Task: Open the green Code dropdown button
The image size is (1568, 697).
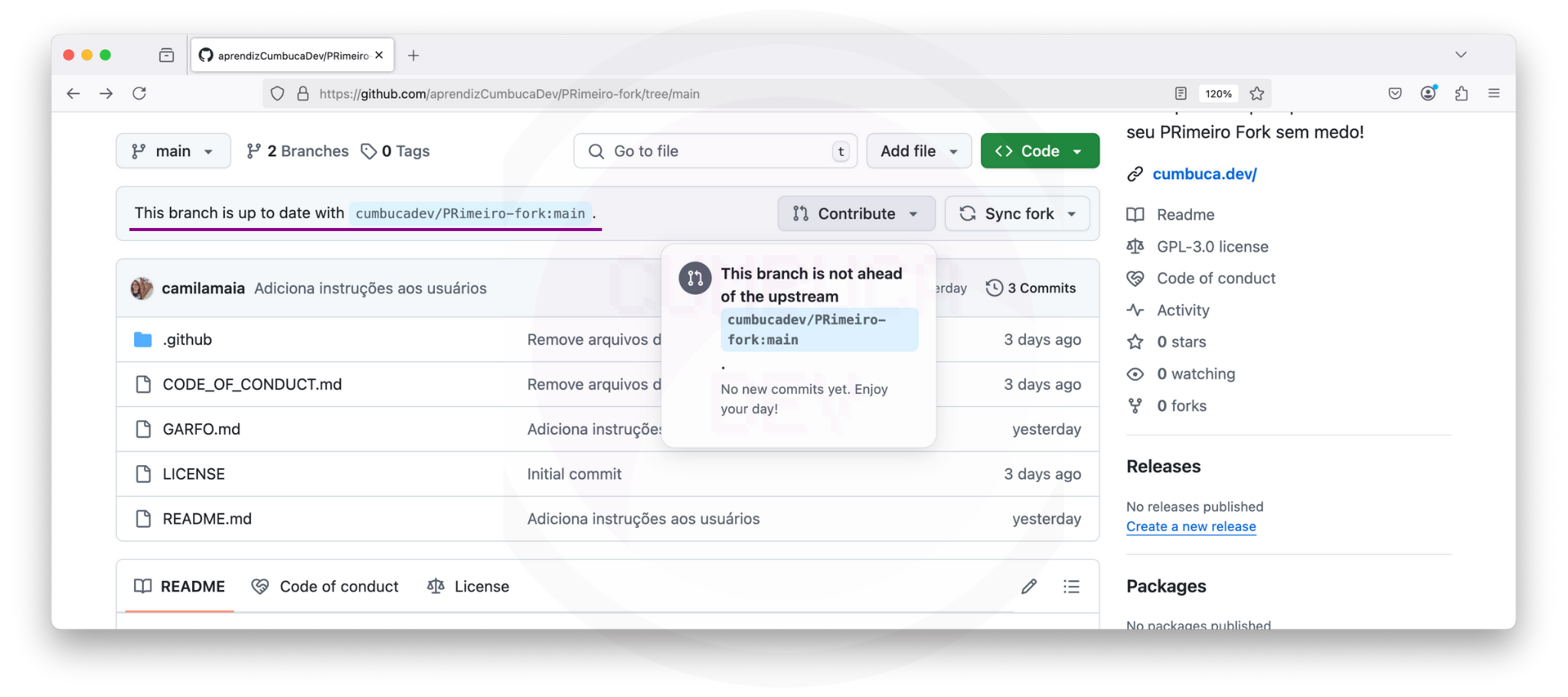Action: [x=1040, y=151]
